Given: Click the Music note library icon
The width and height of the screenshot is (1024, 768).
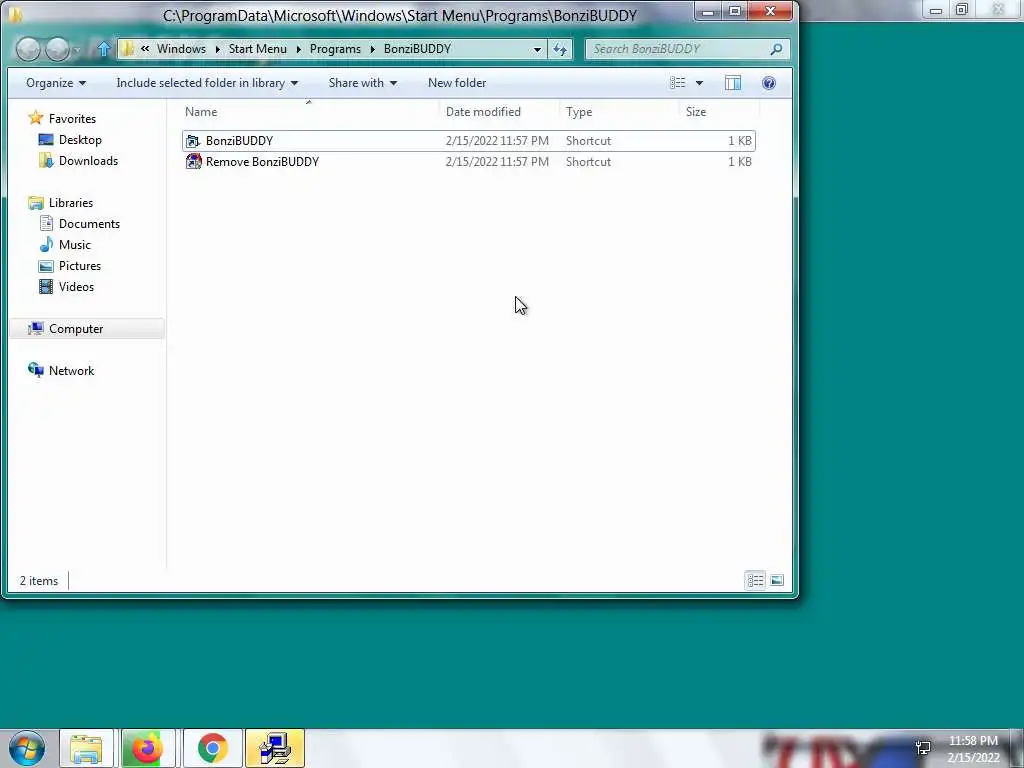Looking at the screenshot, I should pos(46,245).
